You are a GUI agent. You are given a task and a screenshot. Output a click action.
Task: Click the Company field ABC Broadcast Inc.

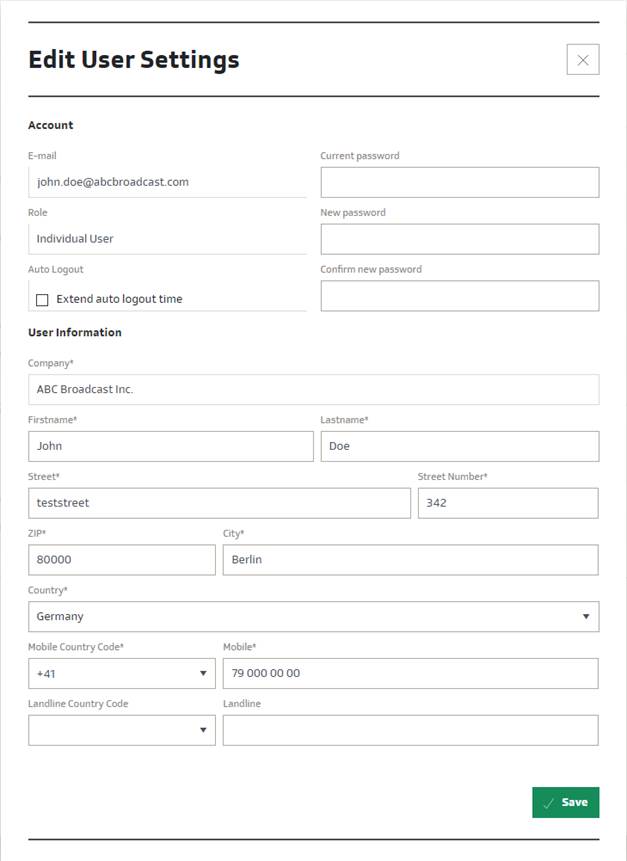(313, 389)
